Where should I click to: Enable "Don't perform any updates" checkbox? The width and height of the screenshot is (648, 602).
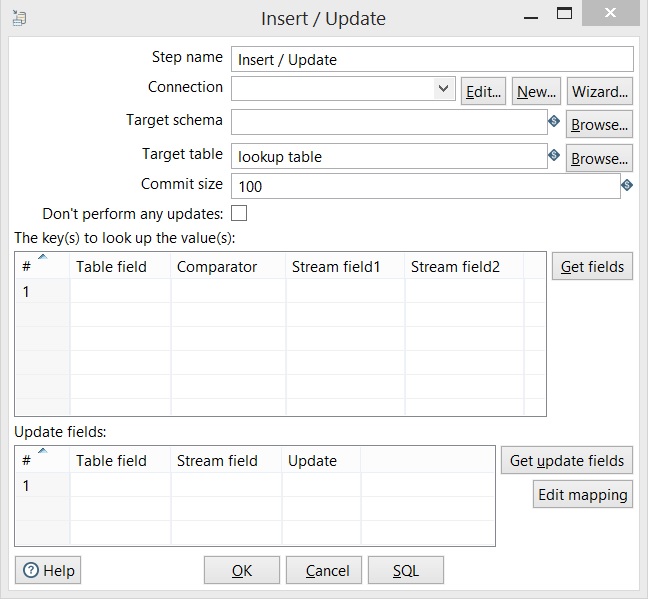239,213
